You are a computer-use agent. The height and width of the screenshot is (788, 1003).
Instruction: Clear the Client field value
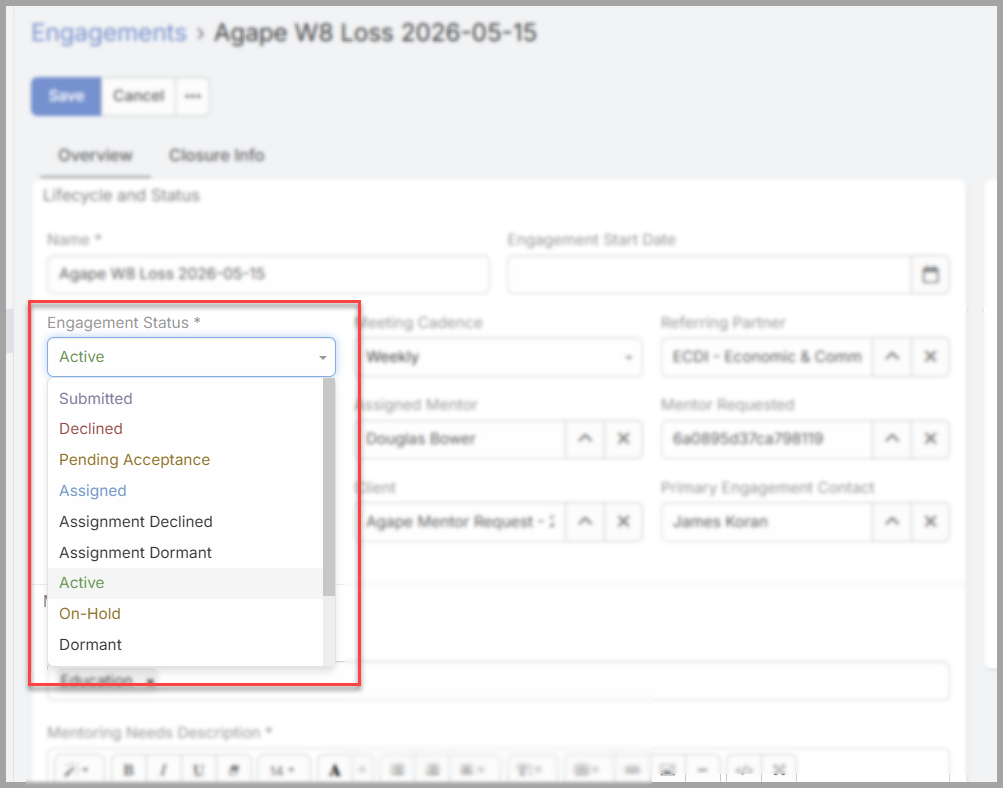[x=623, y=522]
